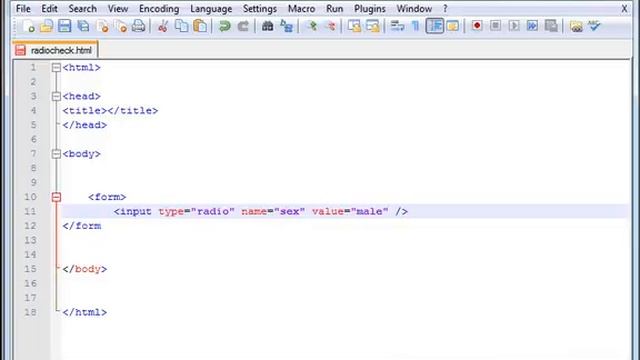Viewport: 640px width, 360px height.
Task: Show all characters pilcrow icon
Action: pyautogui.click(x=416, y=26)
